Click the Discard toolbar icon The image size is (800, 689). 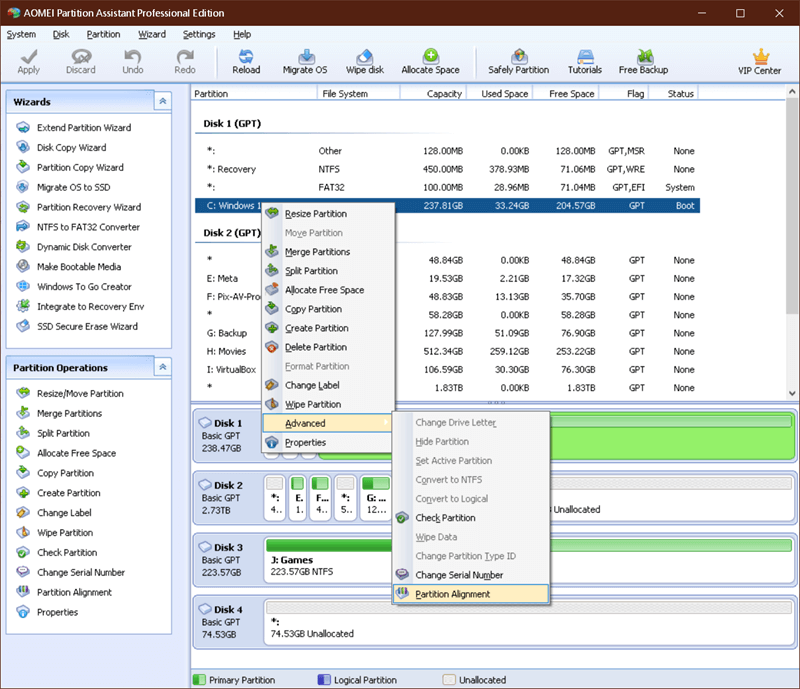click(81, 56)
